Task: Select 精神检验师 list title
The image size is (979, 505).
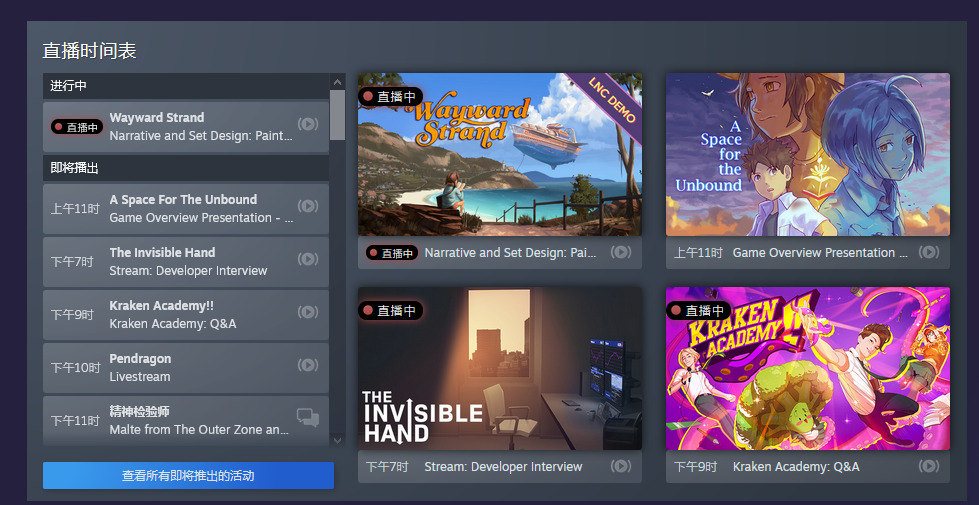Action: pyautogui.click(x=139, y=412)
